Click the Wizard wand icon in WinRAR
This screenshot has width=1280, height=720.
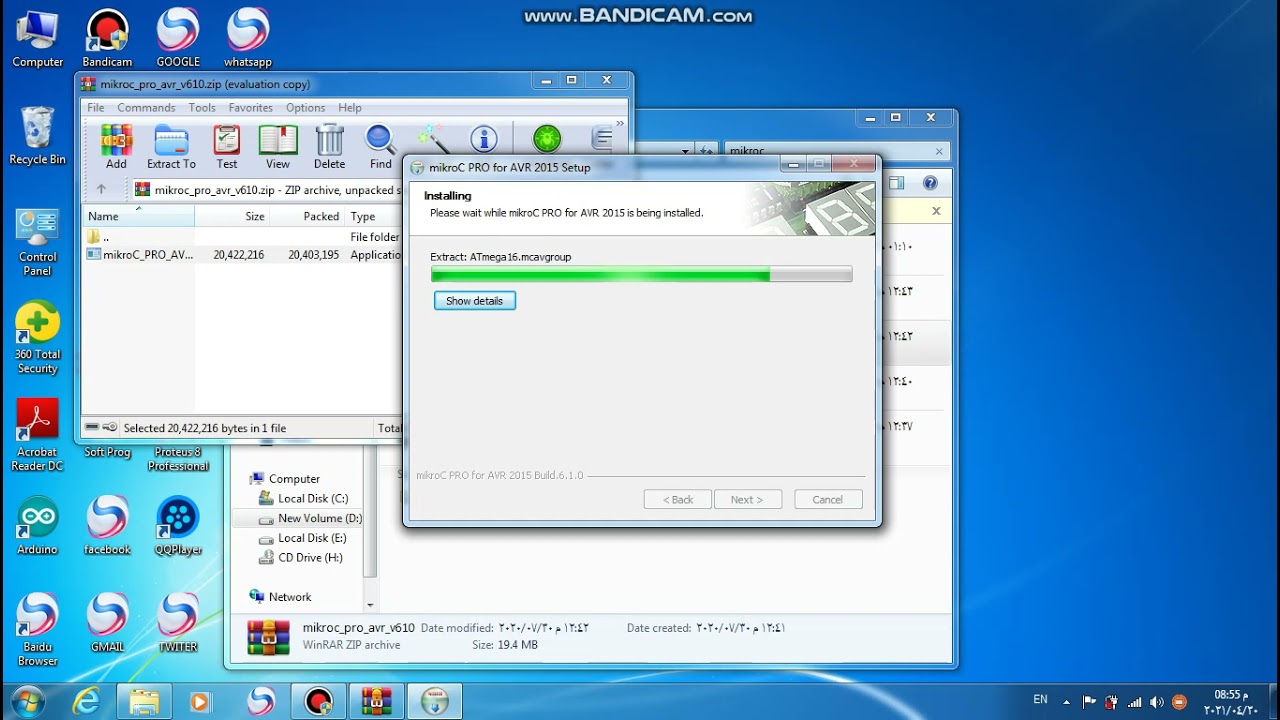click(x=432, y=138)
